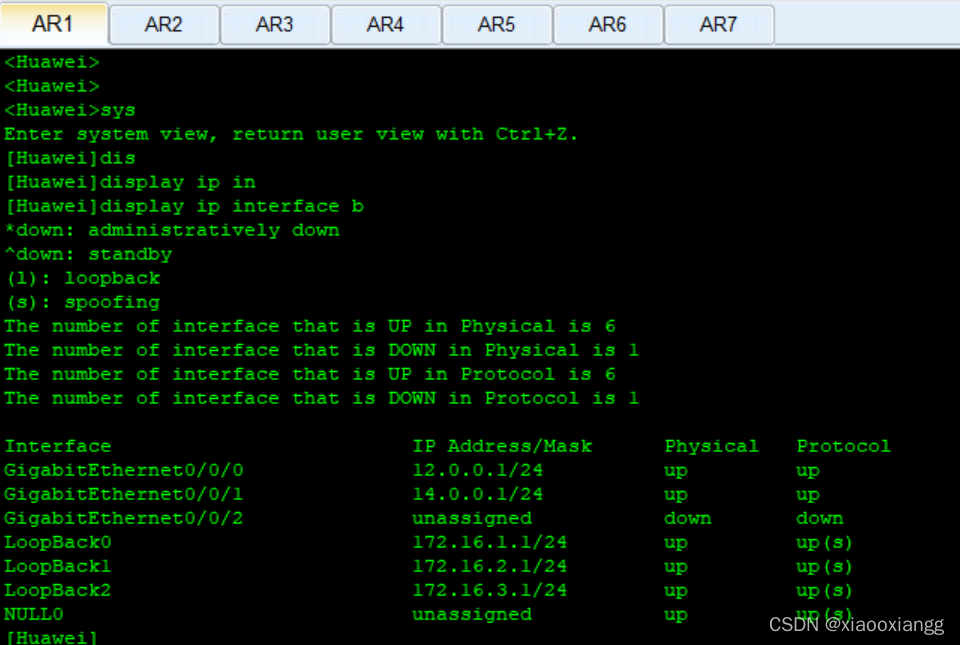Click the AR5 tab
960x645 pixels.
point(497,24)
